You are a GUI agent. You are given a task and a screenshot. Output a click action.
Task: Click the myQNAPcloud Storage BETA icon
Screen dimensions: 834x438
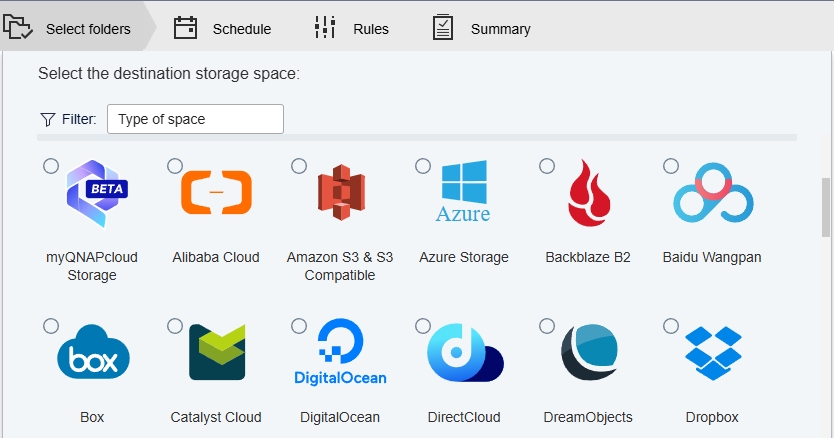coord(97,193)
